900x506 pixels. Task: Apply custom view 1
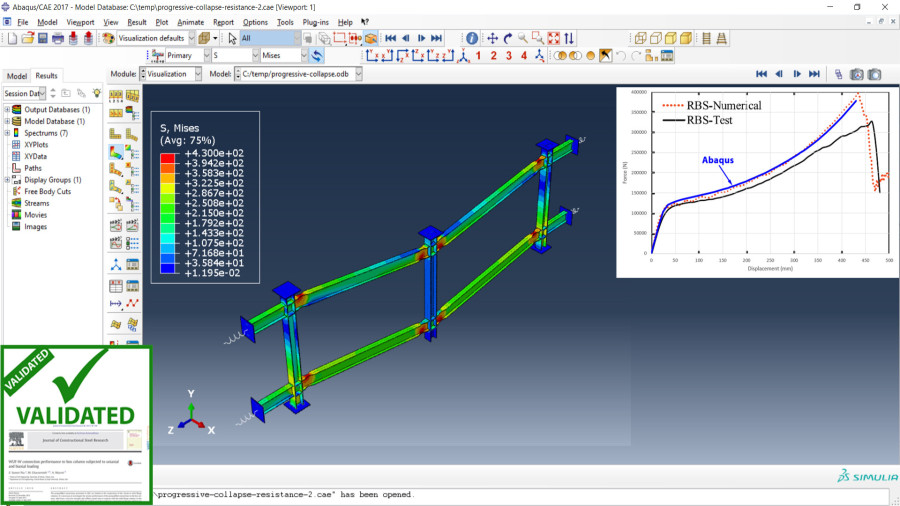tap(478, 56)
